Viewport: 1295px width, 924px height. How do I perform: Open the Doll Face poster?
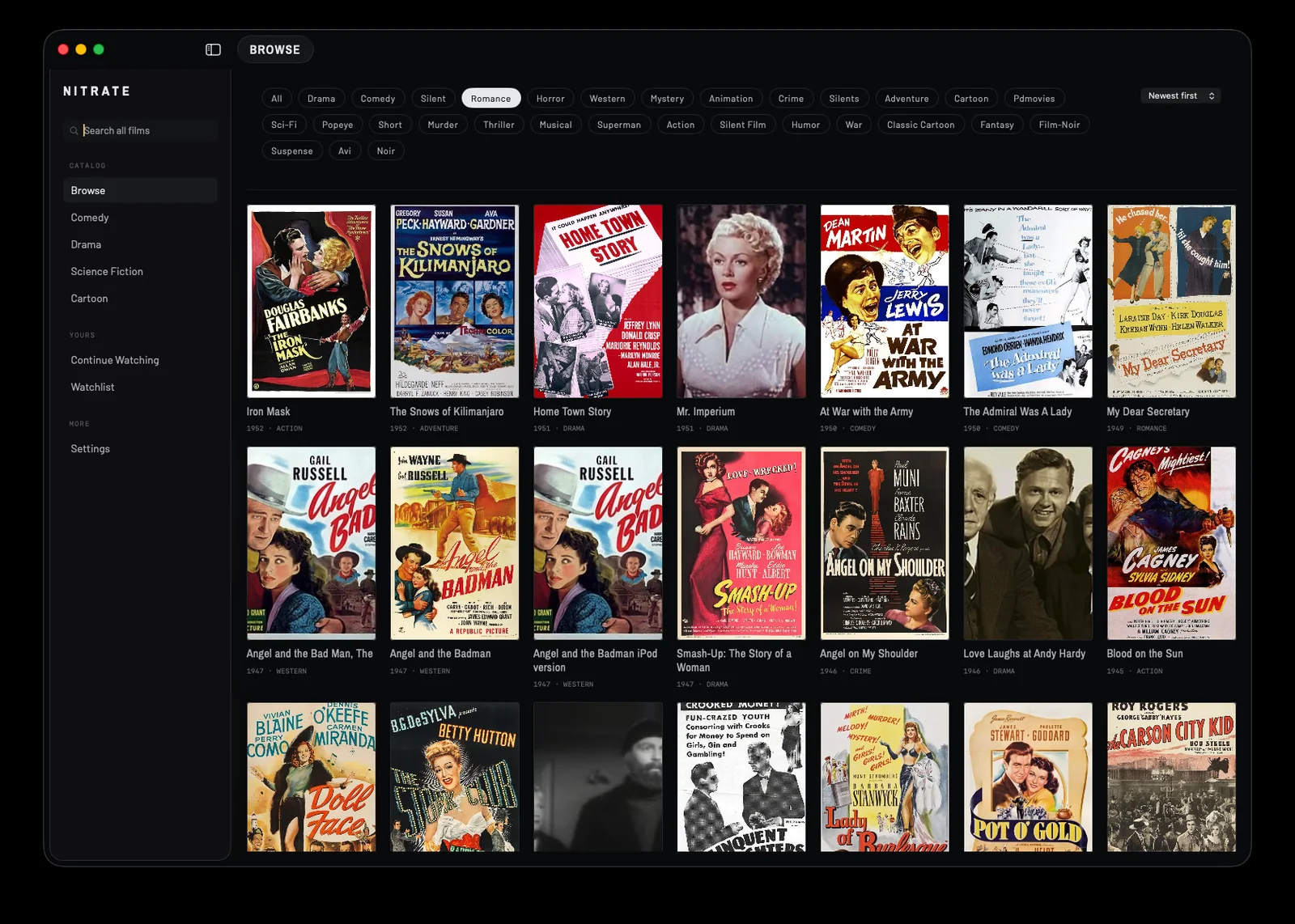312,777
